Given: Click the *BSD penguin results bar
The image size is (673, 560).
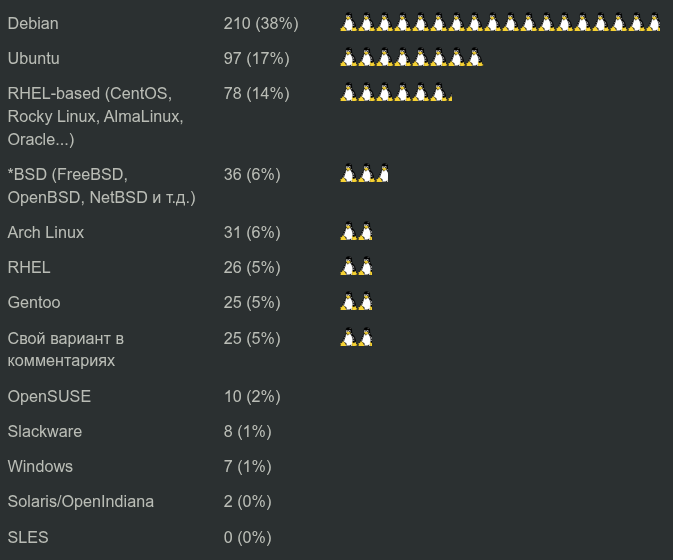Looking at the screenshot, I should pyautogui.click(x=364, y=174).
